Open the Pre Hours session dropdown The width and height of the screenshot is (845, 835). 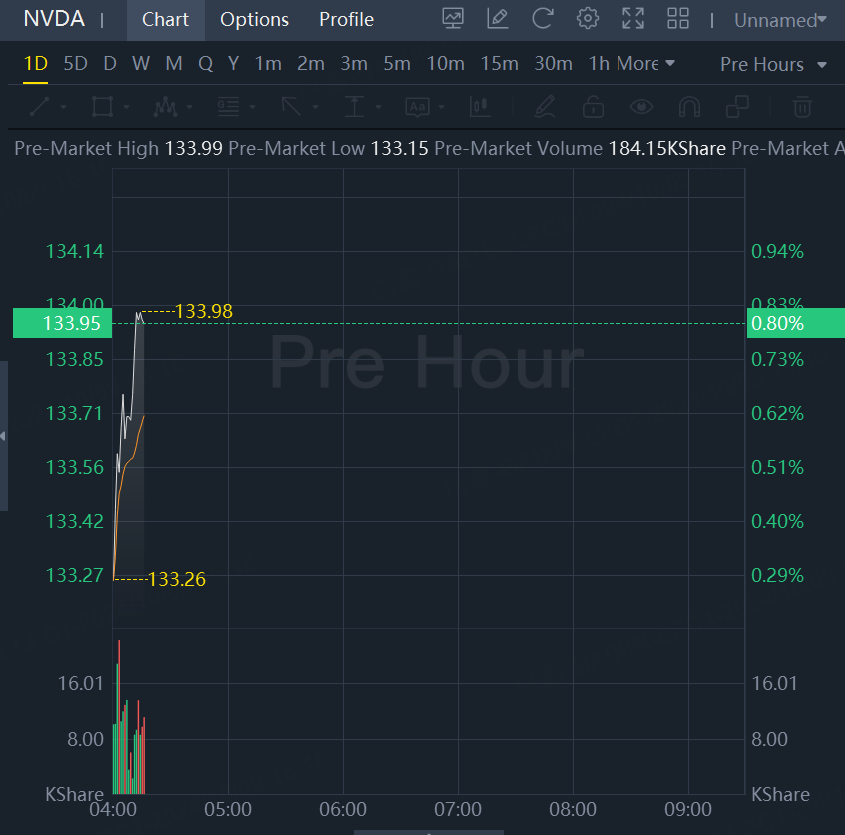point(773,65)
